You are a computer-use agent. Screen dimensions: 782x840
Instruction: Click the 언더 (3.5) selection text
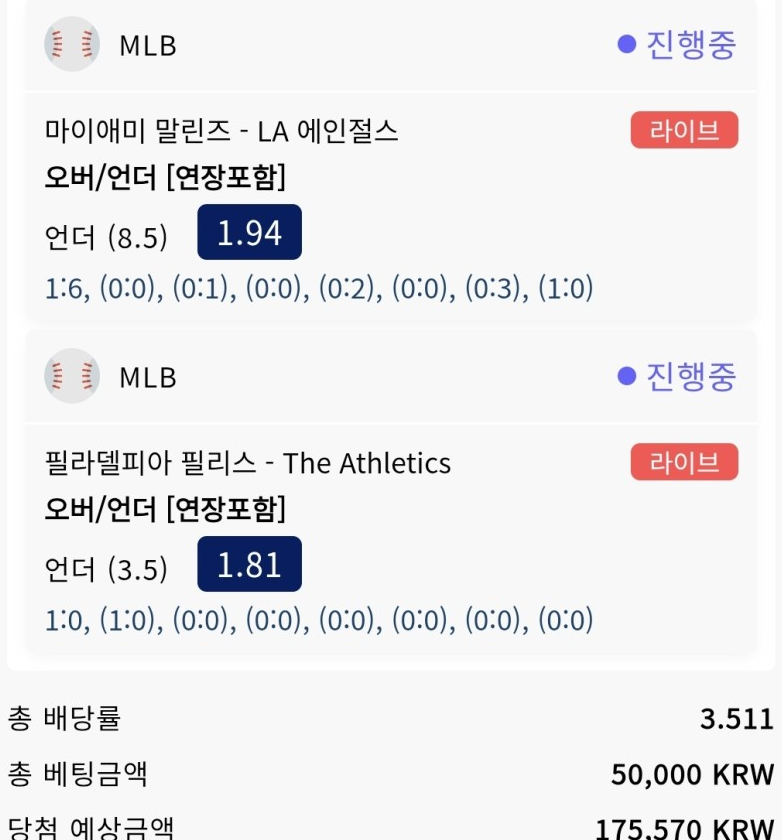pyautogui.click(x=106, y=568)
